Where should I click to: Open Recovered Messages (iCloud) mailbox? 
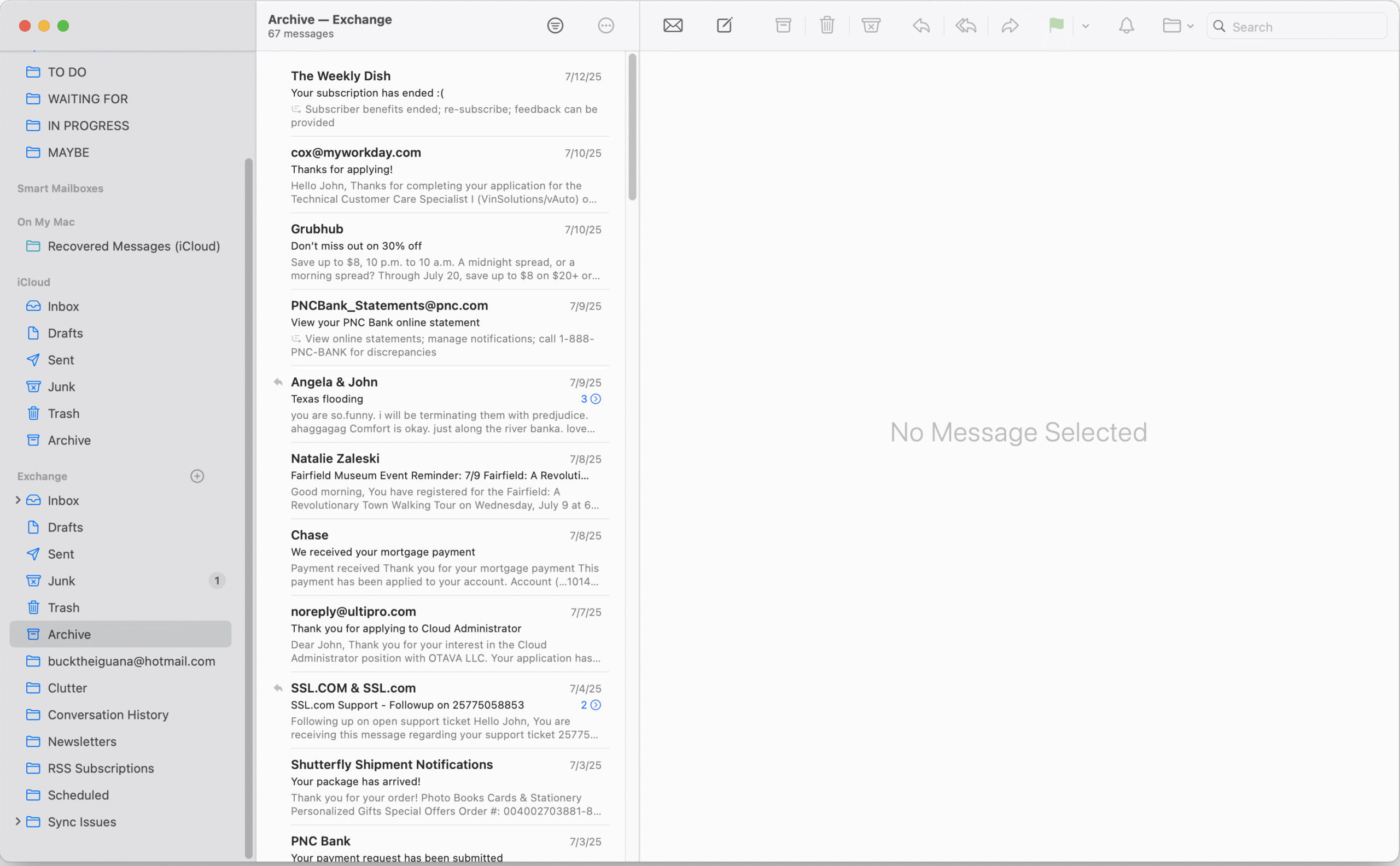coord(120,246)
